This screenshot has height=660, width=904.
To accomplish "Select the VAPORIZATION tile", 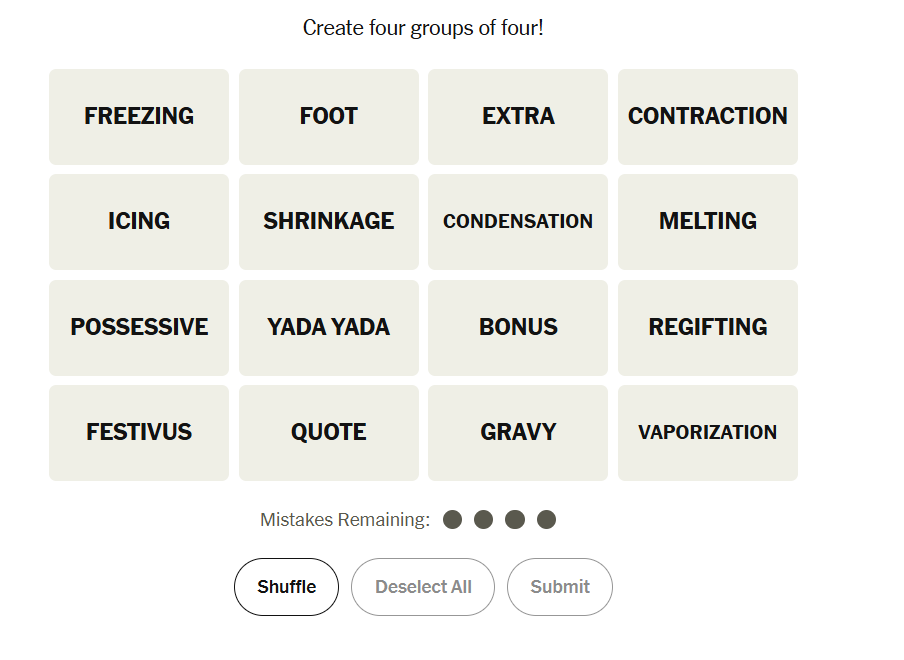I will 707,433.
